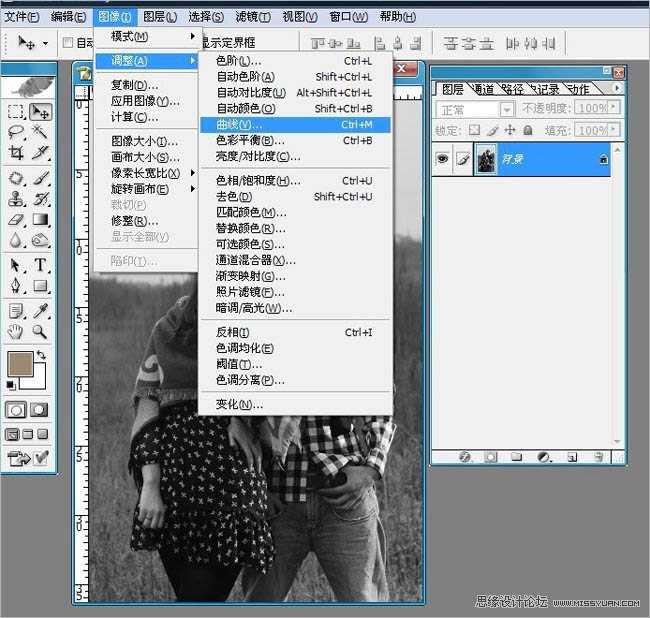Choose 曲线(V) Curves menu item
This screenshot has height=618, width=650.
click(x=295, y=125)
